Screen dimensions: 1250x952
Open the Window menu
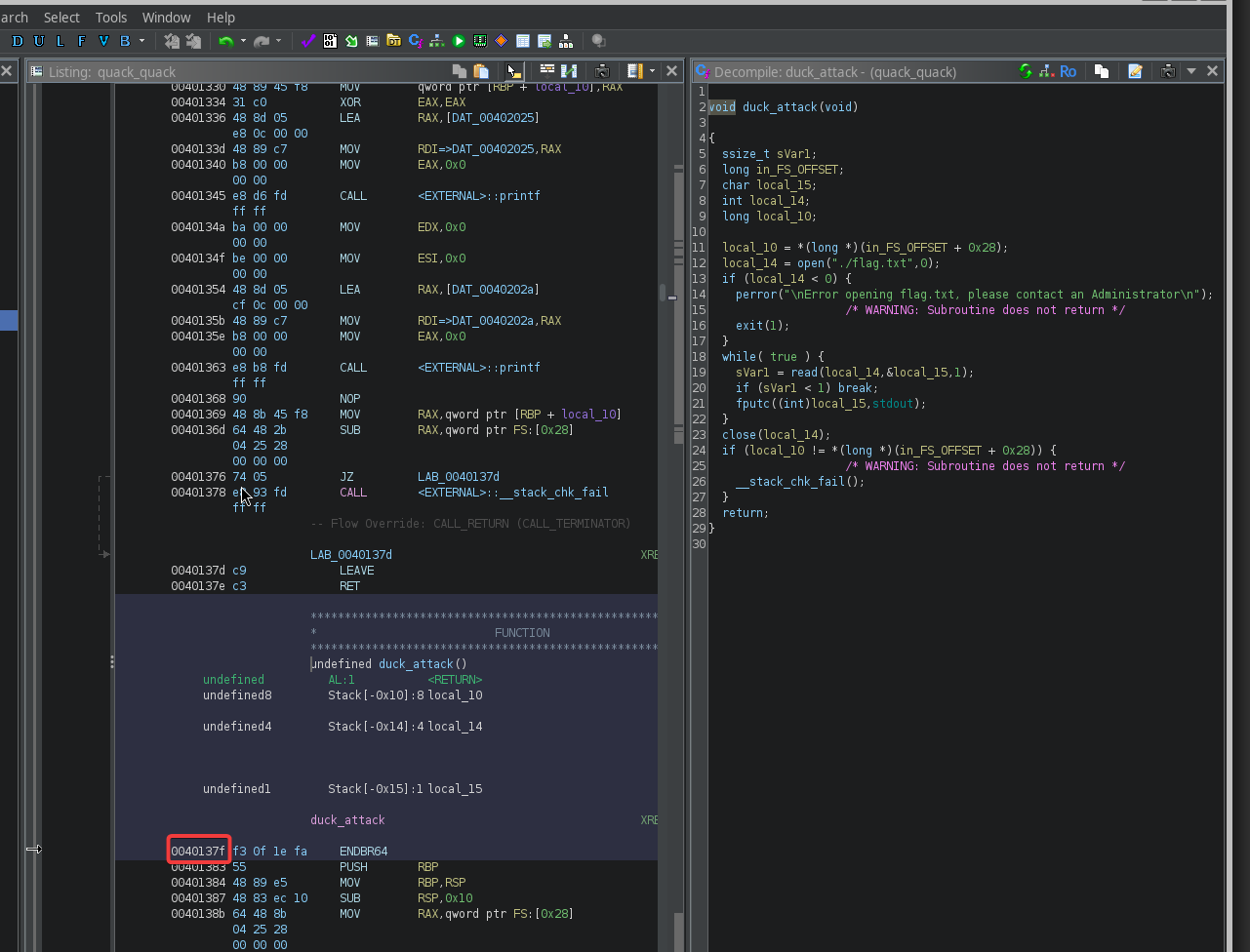[167, 17]
